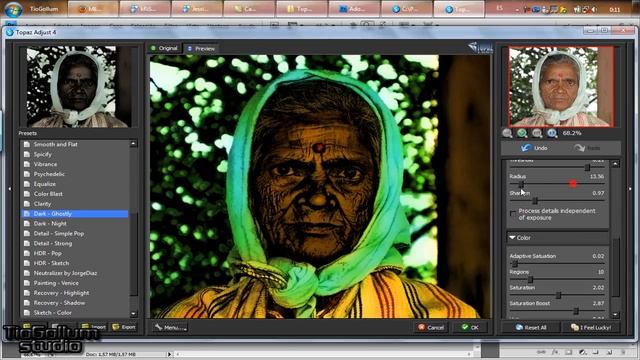
Task: Click the blue zoom icon beside 68.2%
Action: (552, 133)
